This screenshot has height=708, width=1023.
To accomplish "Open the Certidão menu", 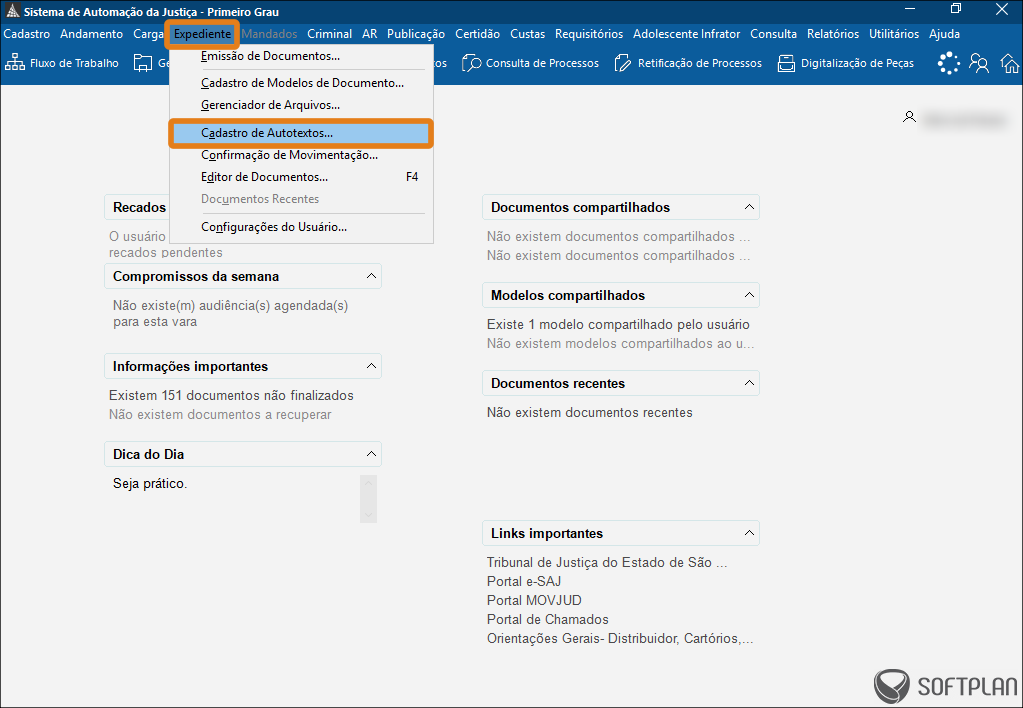I will (x=478, y=34).
